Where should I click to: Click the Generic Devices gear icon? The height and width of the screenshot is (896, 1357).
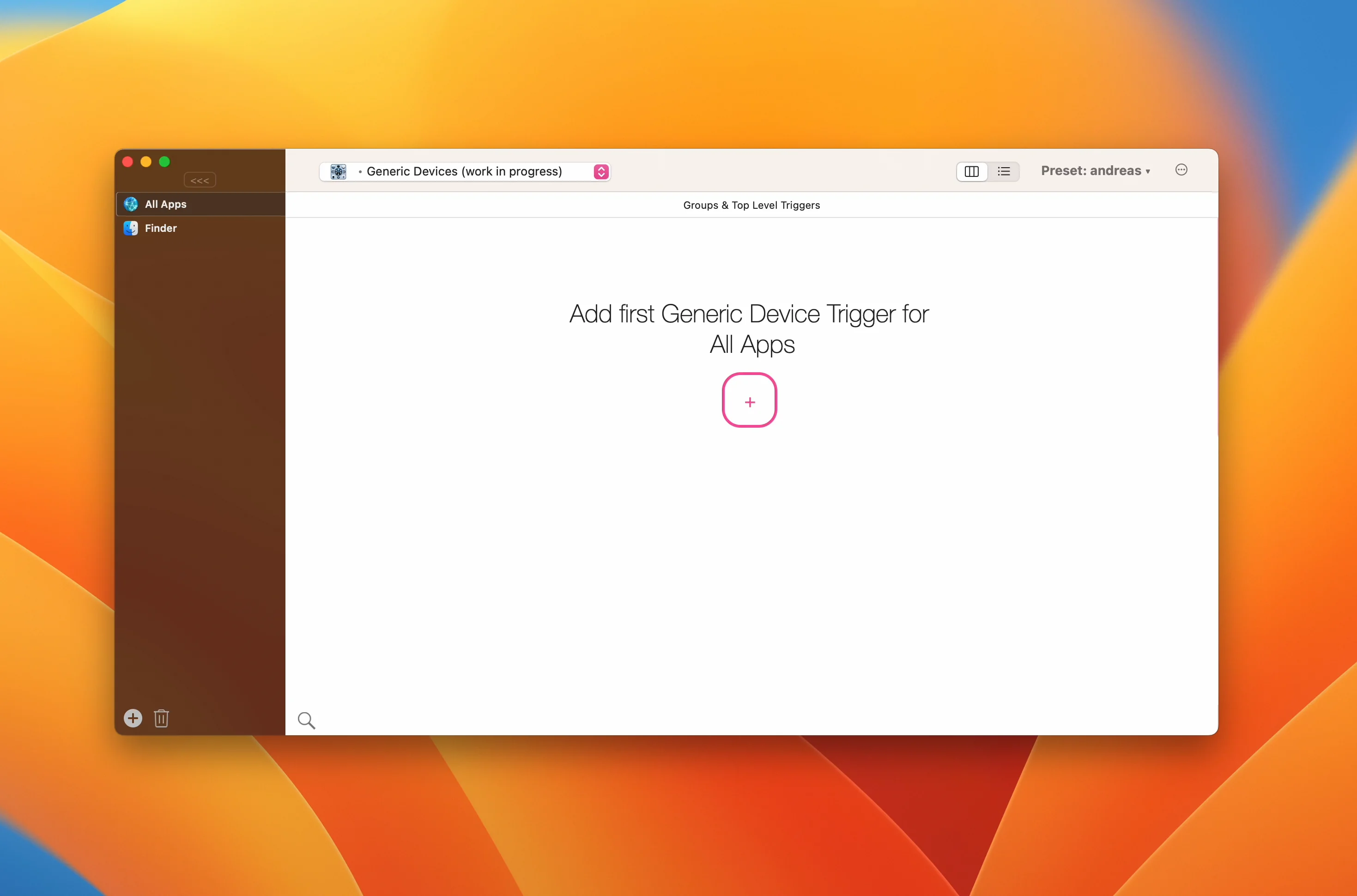tap(338, 171)
